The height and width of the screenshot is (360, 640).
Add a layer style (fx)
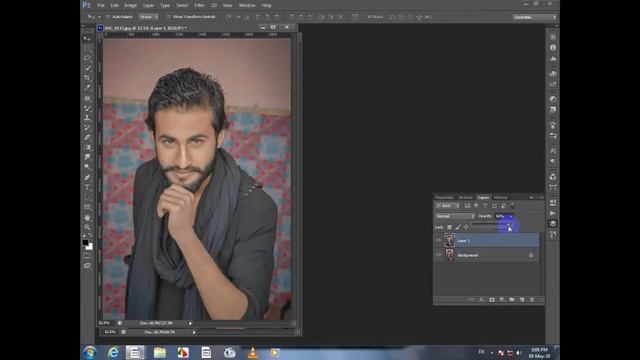pos(482,300)
